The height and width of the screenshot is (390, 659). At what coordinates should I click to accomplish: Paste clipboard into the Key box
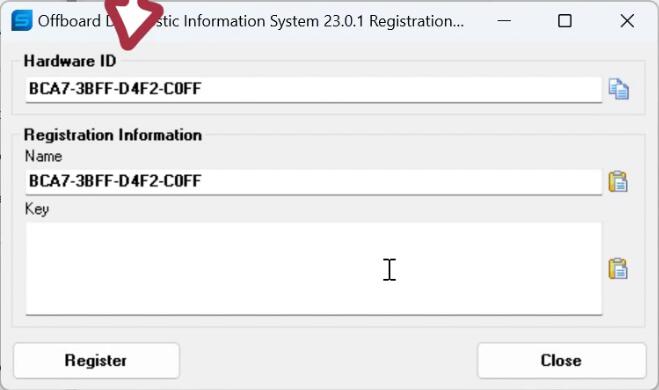pyautogui.click(x=618, y=269)
